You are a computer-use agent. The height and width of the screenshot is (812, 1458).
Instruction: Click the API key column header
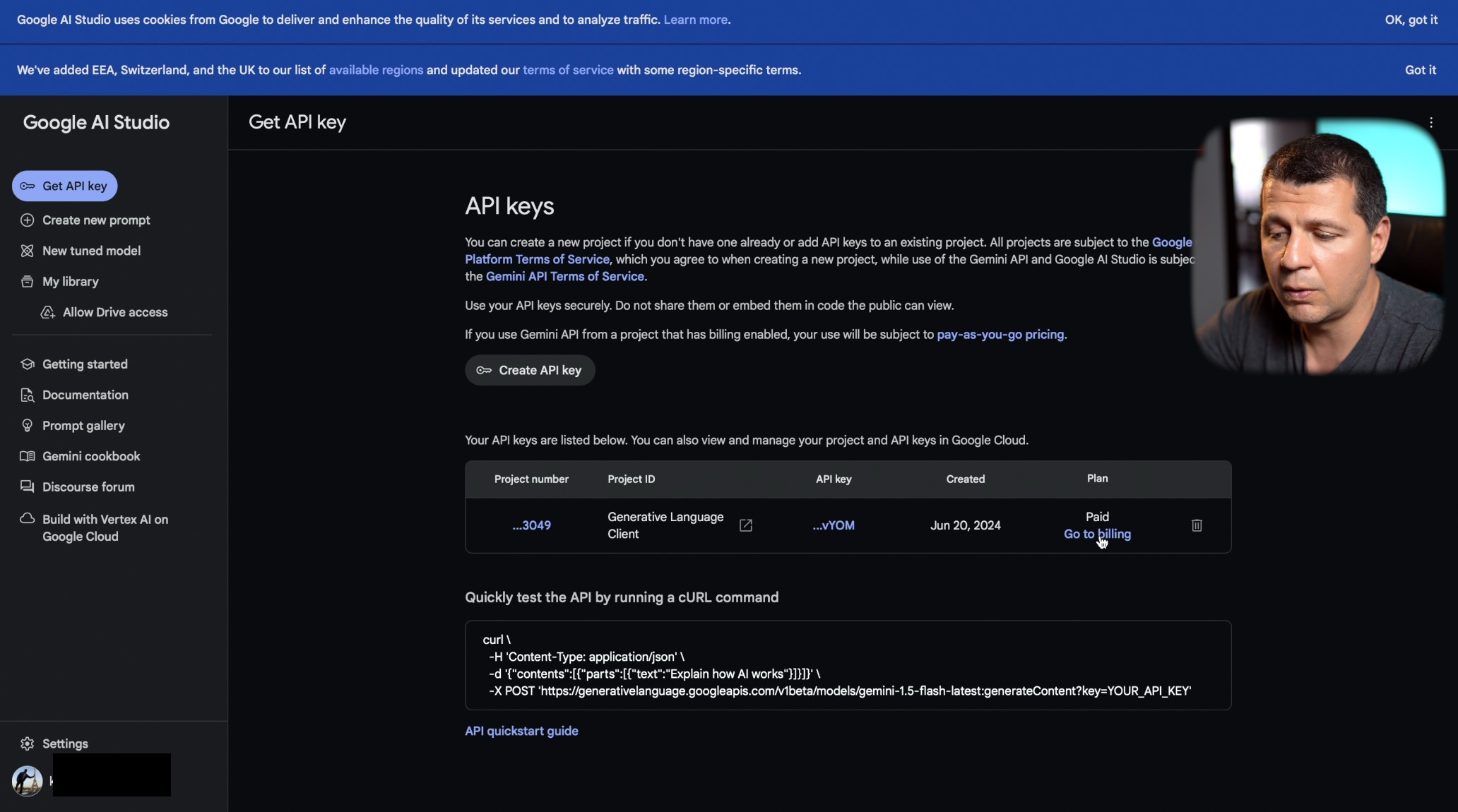coord(834,479)
